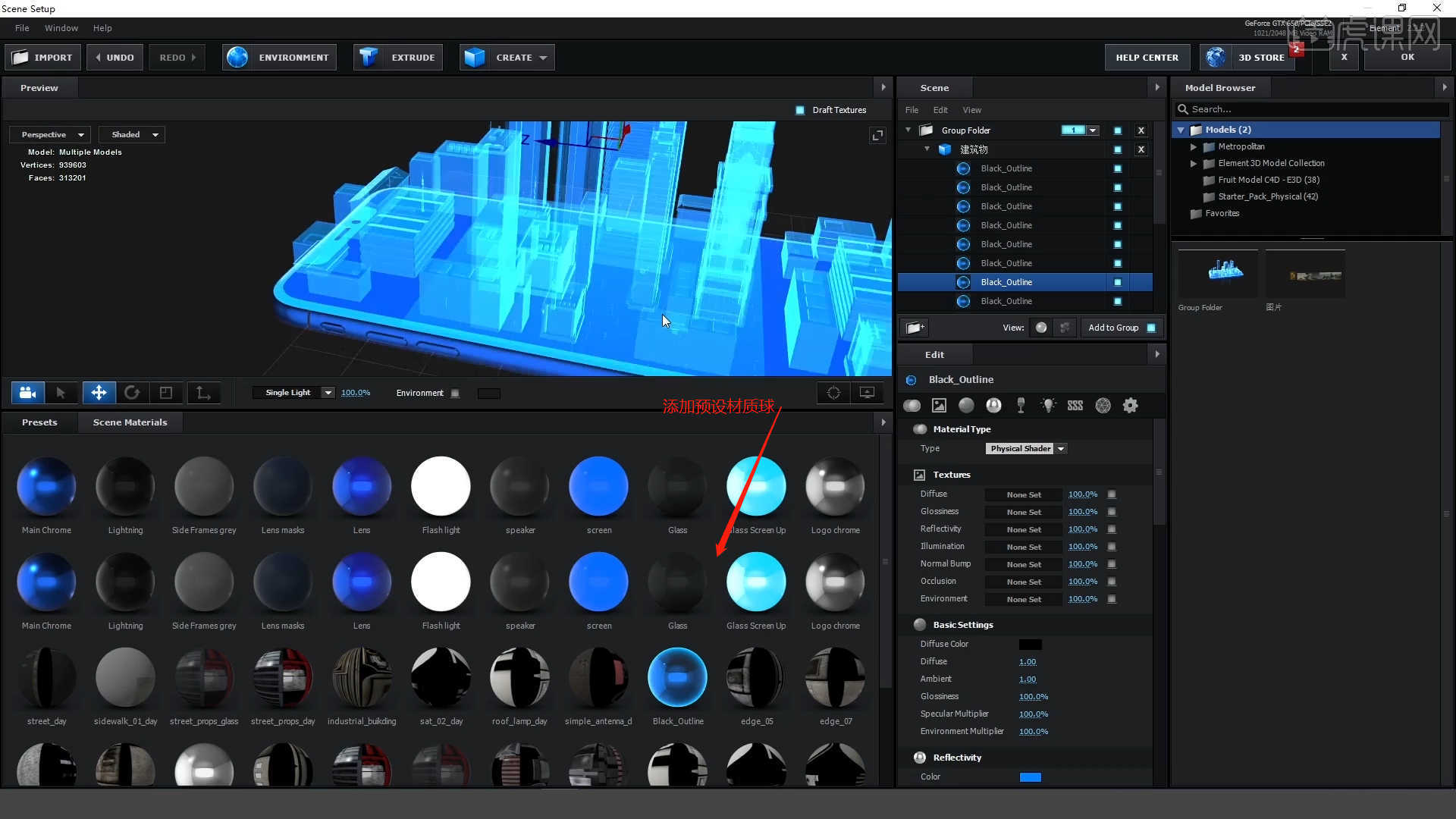Open the Perspective view dropdown
Viewport: 1456px width, 819px height.
tap(51, 135)
